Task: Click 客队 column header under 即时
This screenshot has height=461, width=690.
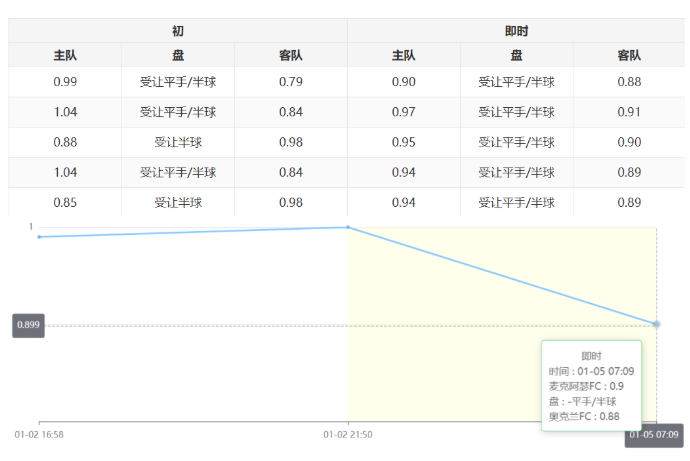Action: pyautogui.click(x=629, y=56)
